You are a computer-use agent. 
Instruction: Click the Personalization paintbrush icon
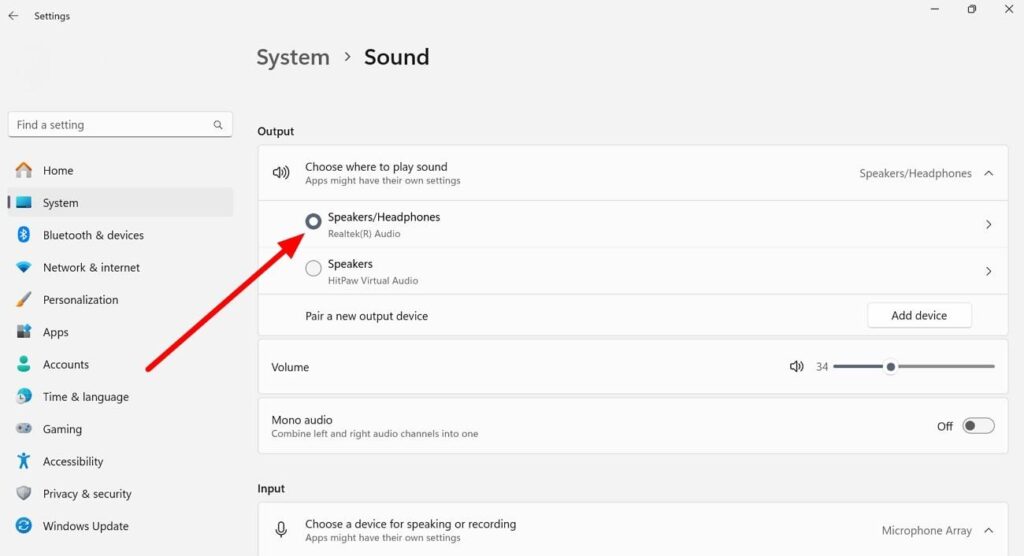(x=24, y=299)
